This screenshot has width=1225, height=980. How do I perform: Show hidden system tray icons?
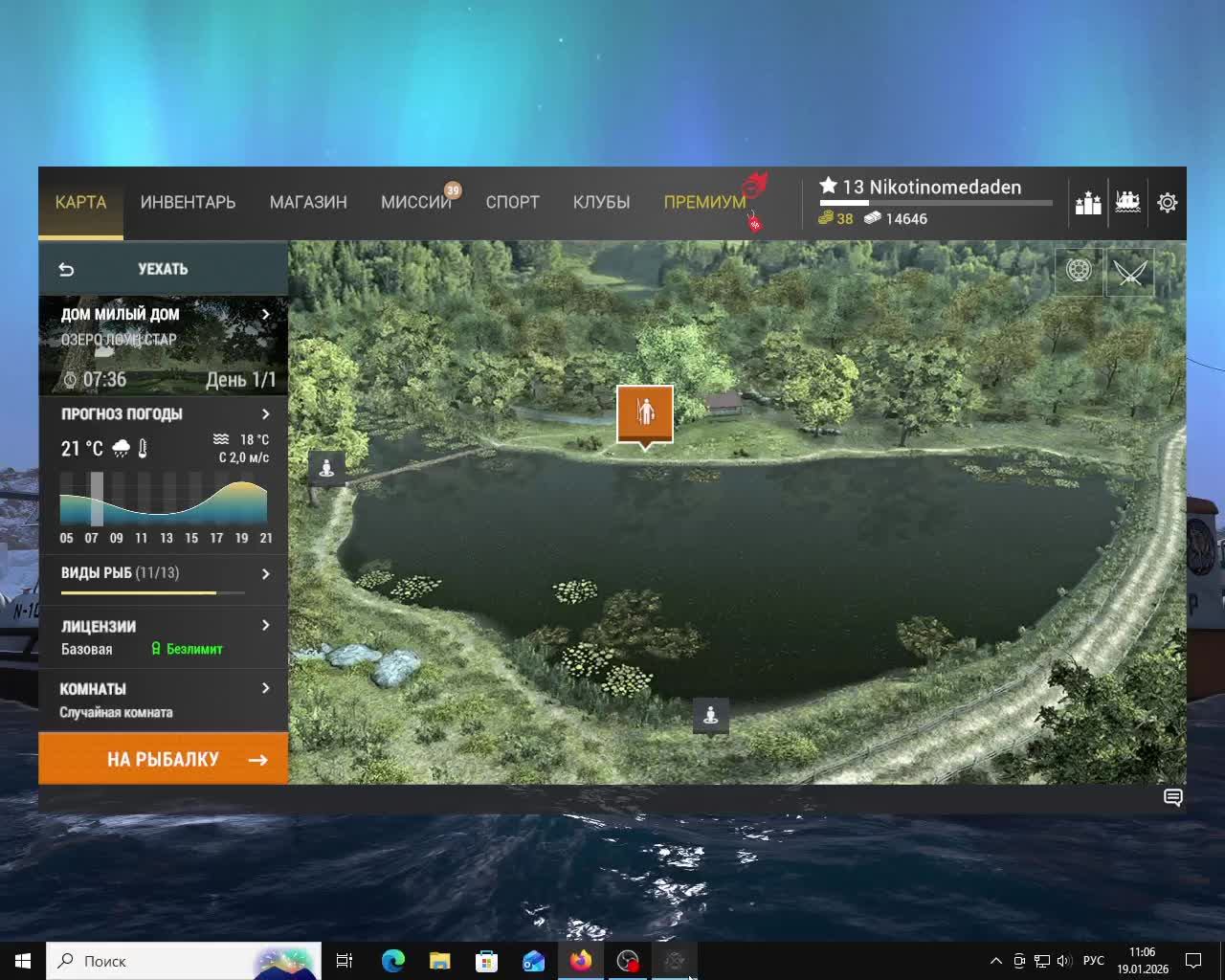point(995,961)
